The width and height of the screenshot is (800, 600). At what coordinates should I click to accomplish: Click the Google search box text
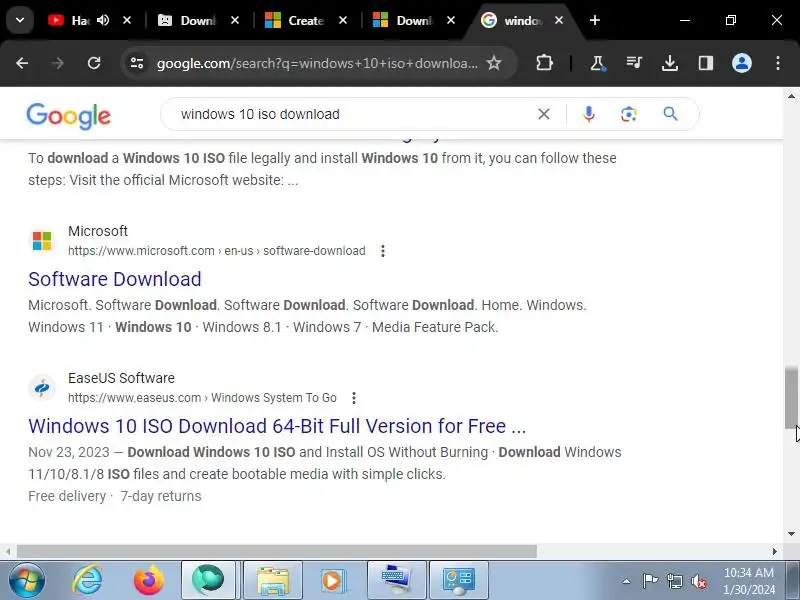260,114
